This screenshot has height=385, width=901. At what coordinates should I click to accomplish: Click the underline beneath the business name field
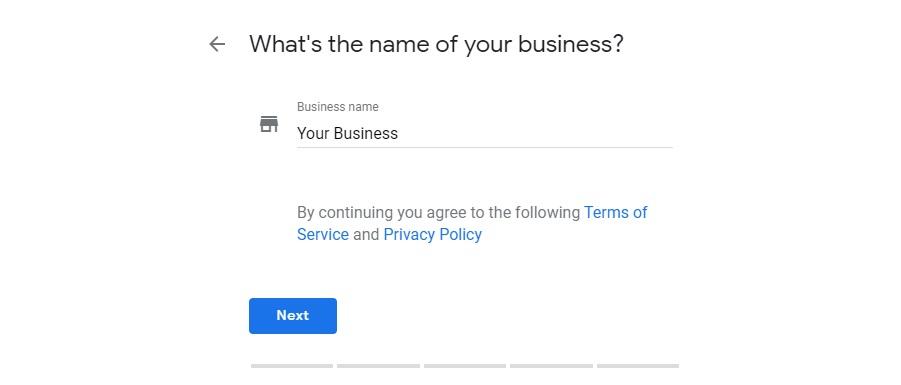[x=484, y=147]
